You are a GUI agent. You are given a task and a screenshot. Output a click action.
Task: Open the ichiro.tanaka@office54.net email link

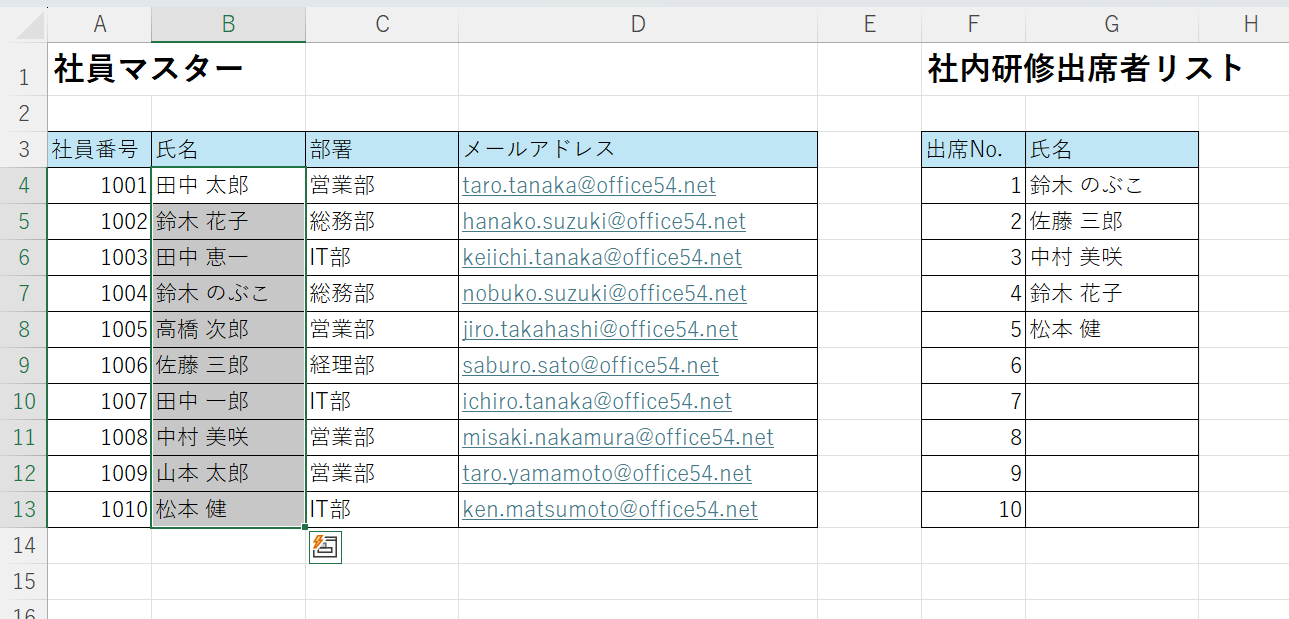597,402
